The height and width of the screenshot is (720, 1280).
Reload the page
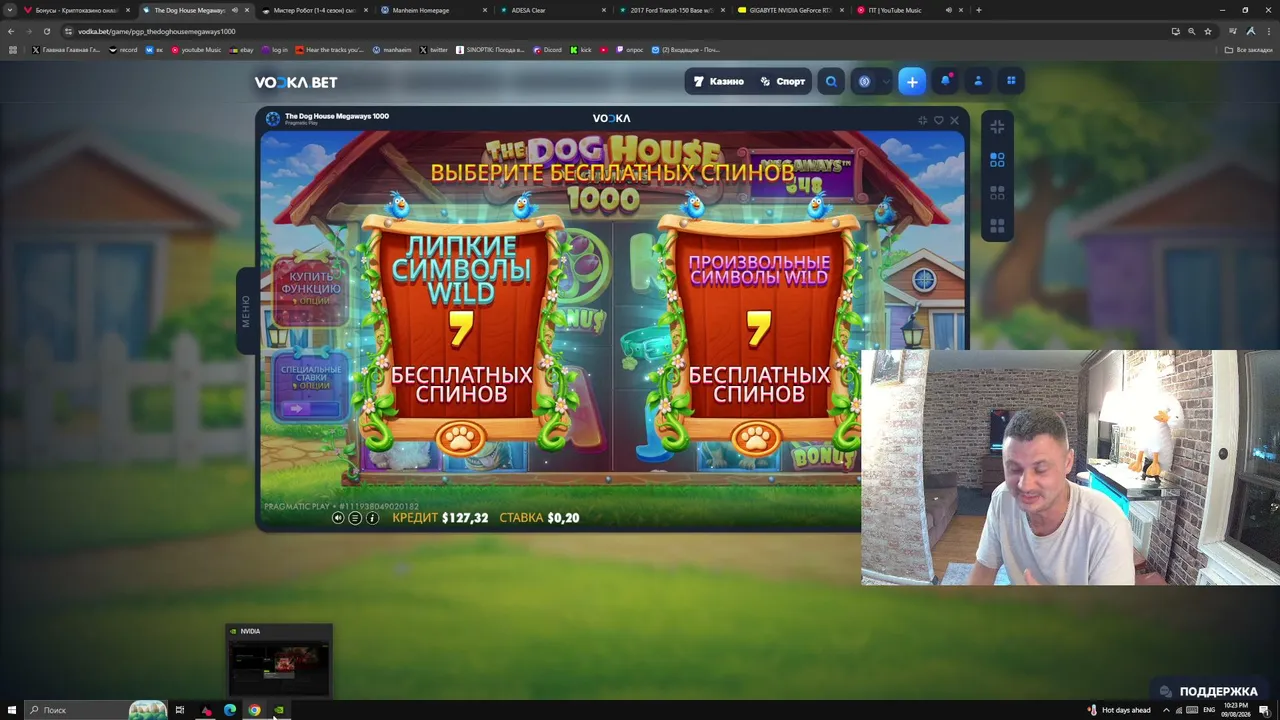tap(46, 31)
